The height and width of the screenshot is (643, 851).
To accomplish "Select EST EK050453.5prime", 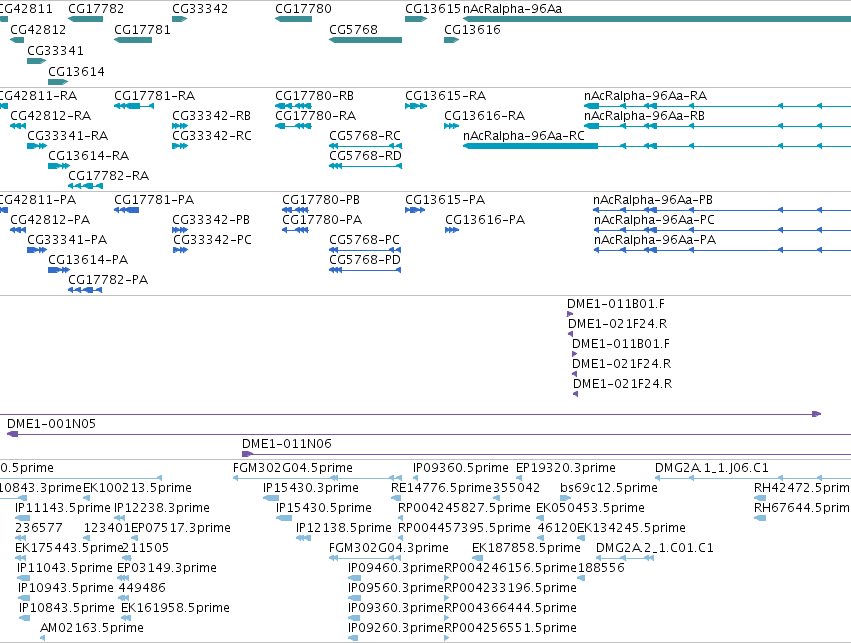I will click(x=590, y=508).
